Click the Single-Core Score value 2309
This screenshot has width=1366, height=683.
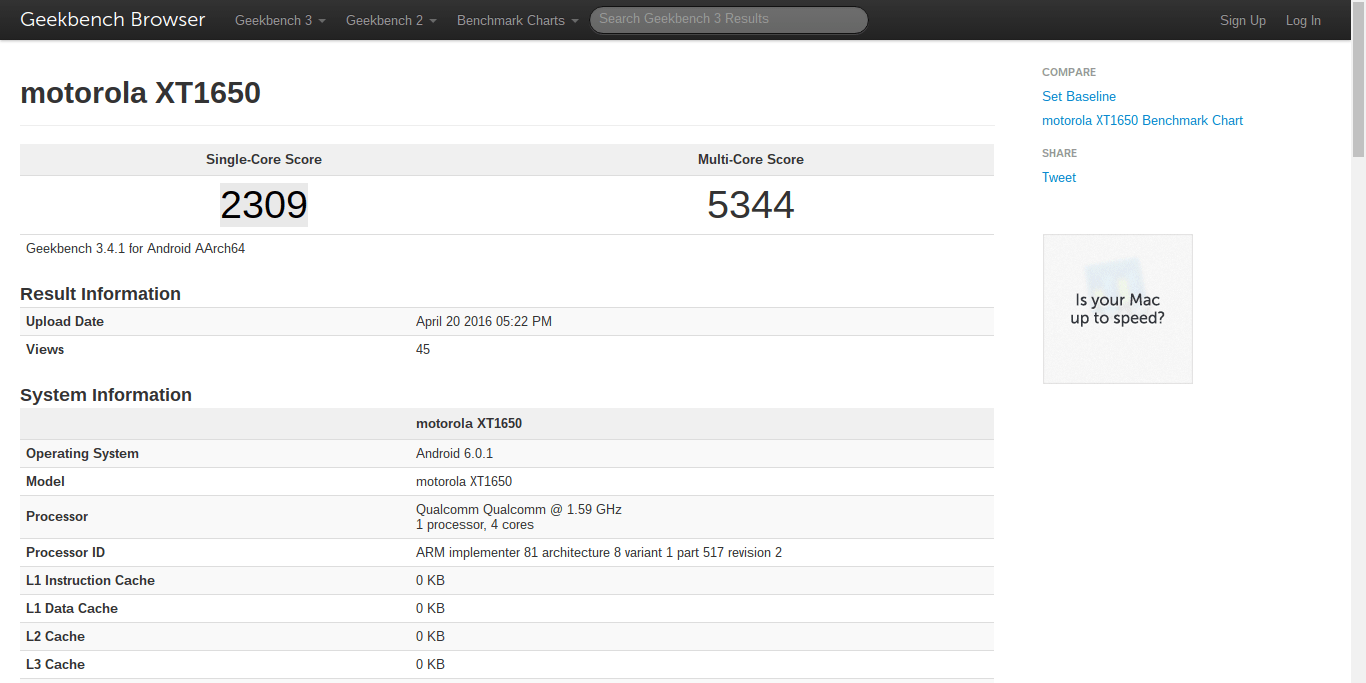click(x=264, y=205)
